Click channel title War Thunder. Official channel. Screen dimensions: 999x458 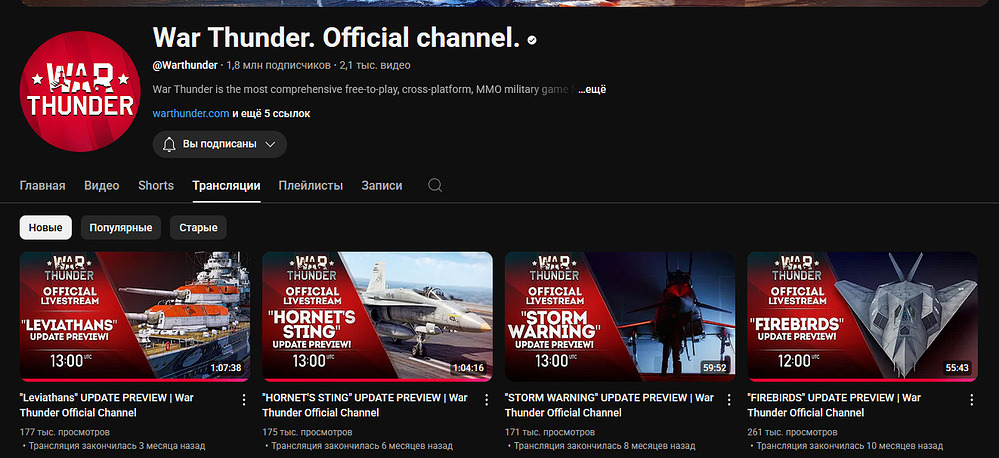pos(336,39)
